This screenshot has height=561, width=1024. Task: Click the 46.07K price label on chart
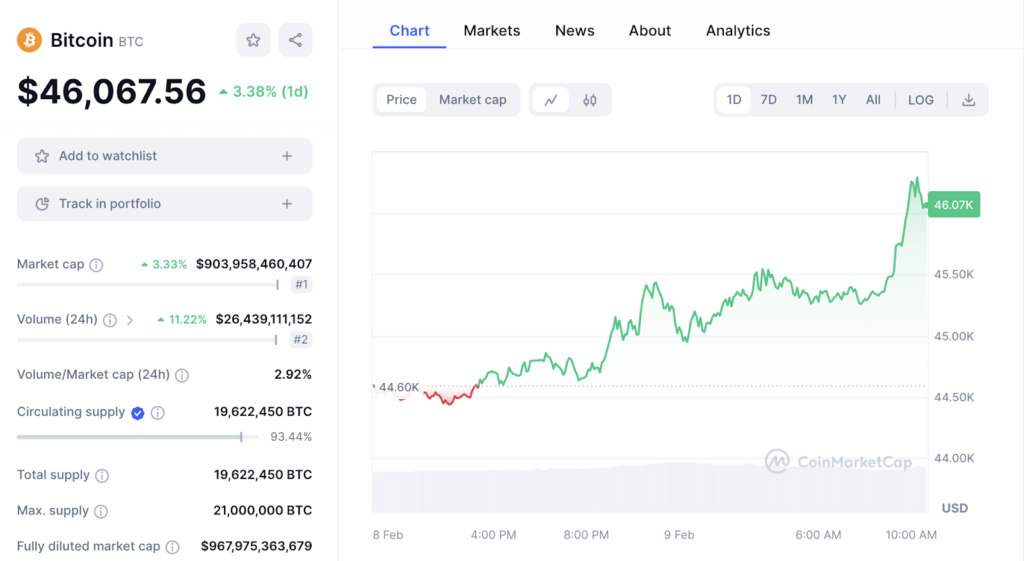click(x=953, y=205)
